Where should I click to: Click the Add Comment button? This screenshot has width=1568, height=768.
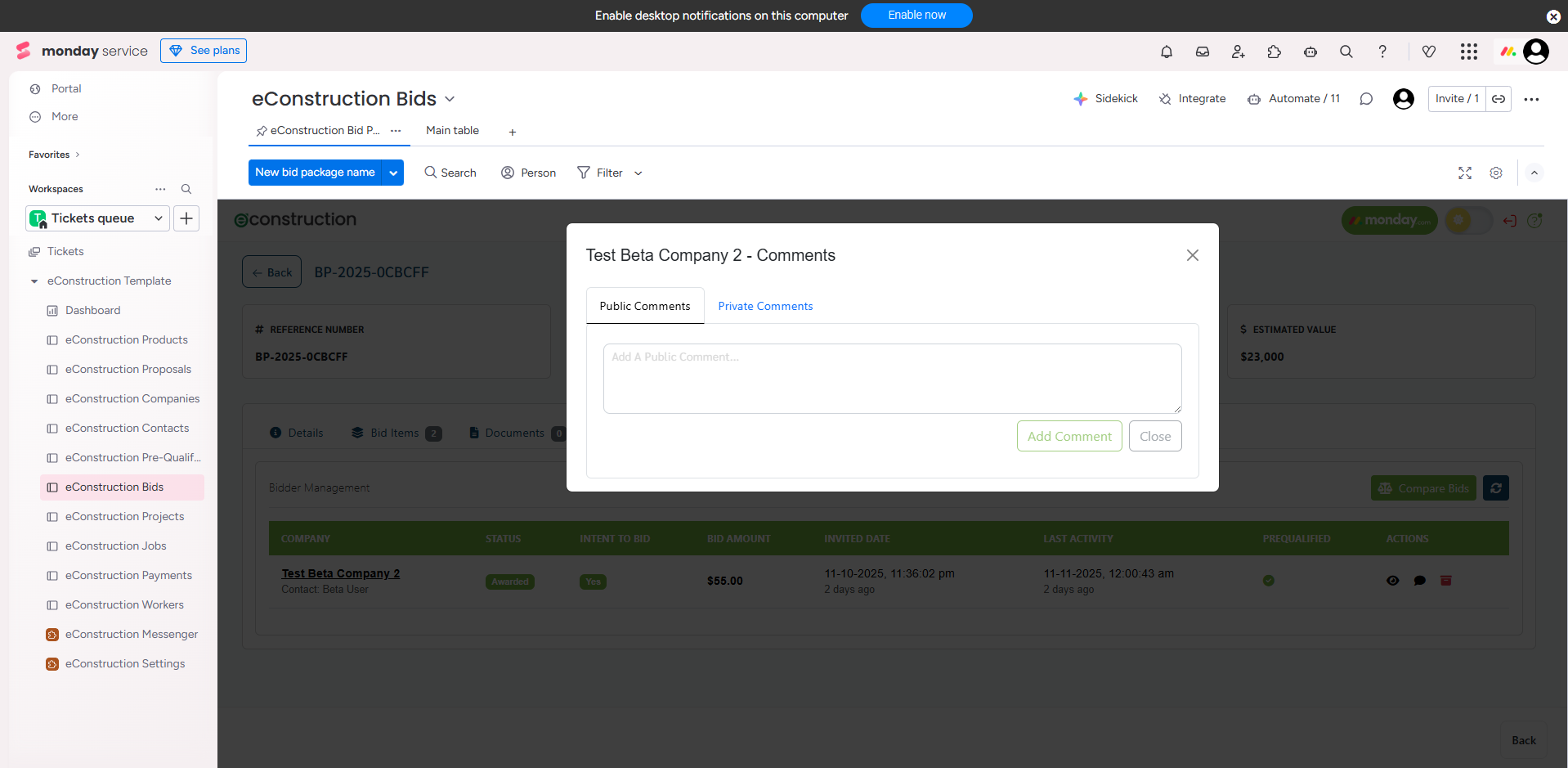[1069, 436]
